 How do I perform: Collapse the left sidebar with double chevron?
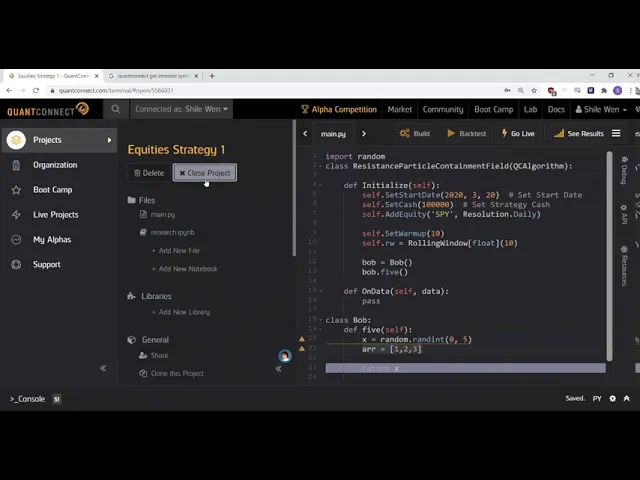(103, 368)
